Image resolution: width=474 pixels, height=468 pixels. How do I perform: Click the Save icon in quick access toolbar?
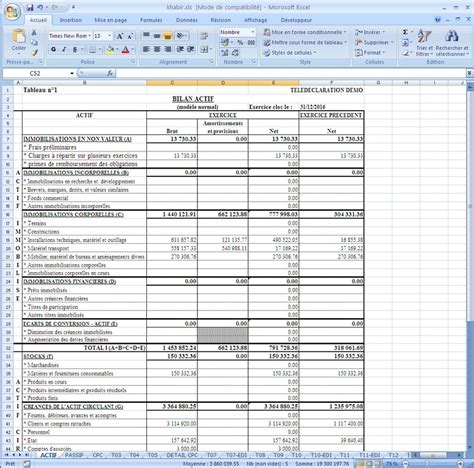click(x=30, y=7)
